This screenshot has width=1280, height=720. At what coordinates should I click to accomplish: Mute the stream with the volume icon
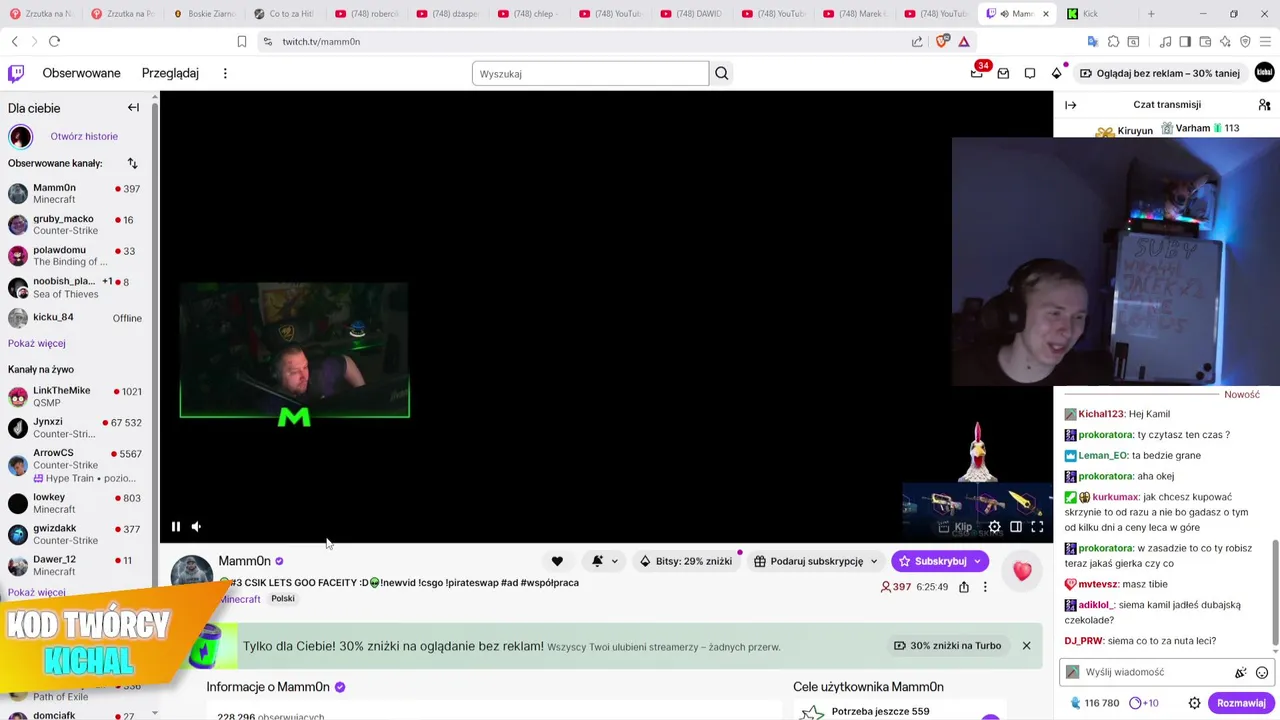[197, 527]
